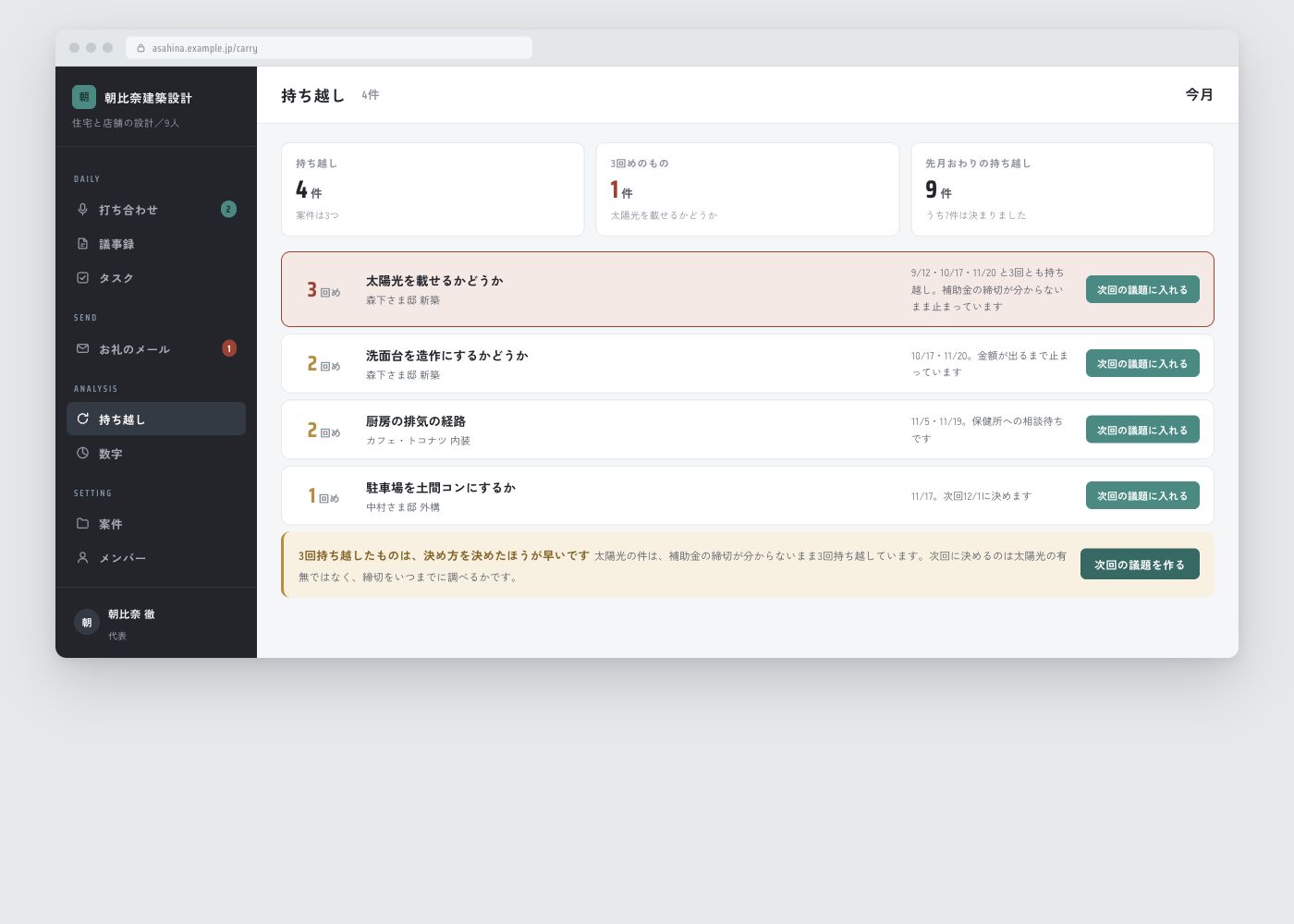Click the title 駐車場を土間コンにするか

pyautogui.click(x=441, y=488)
